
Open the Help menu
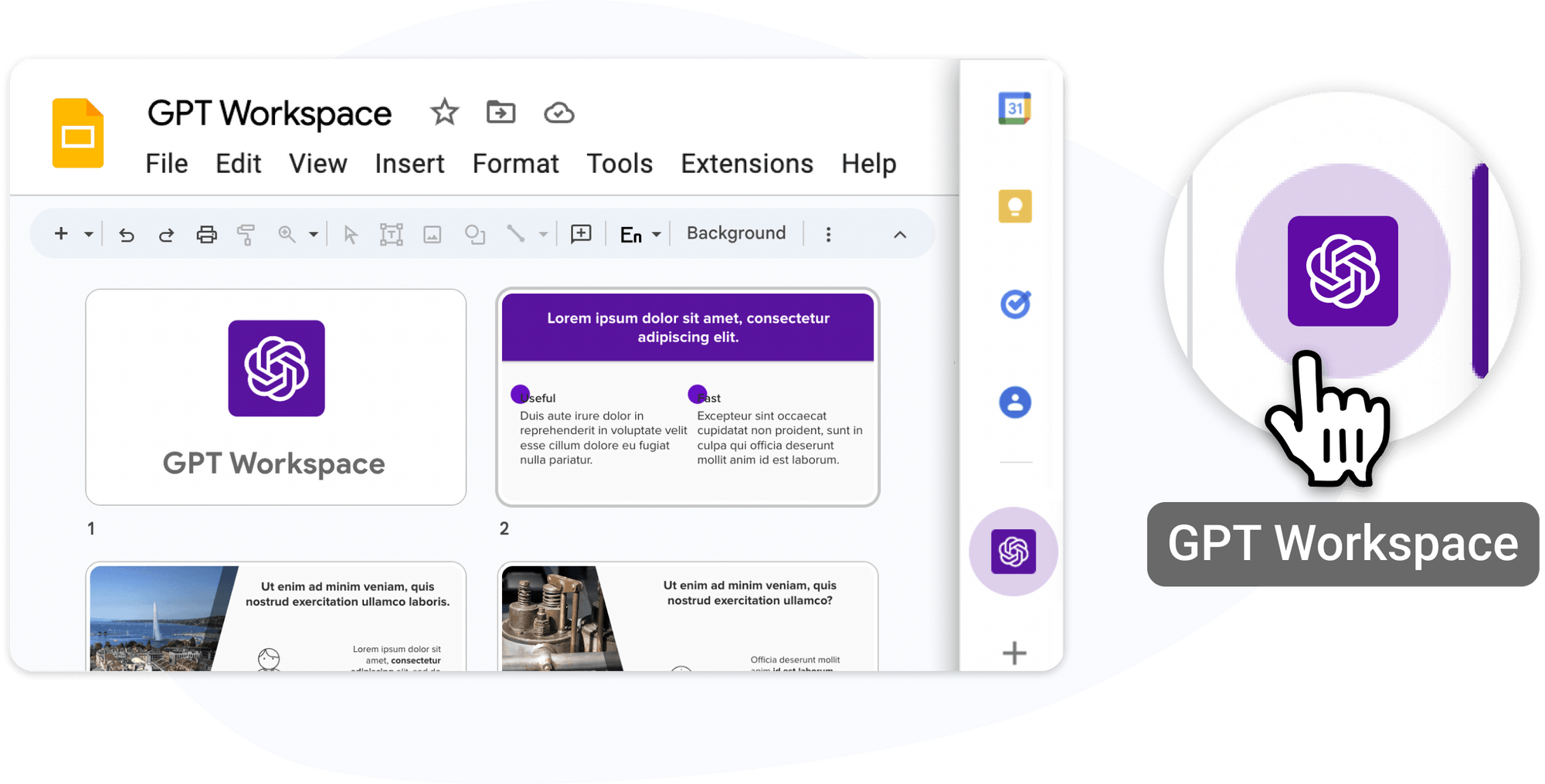tap(868, 164)
